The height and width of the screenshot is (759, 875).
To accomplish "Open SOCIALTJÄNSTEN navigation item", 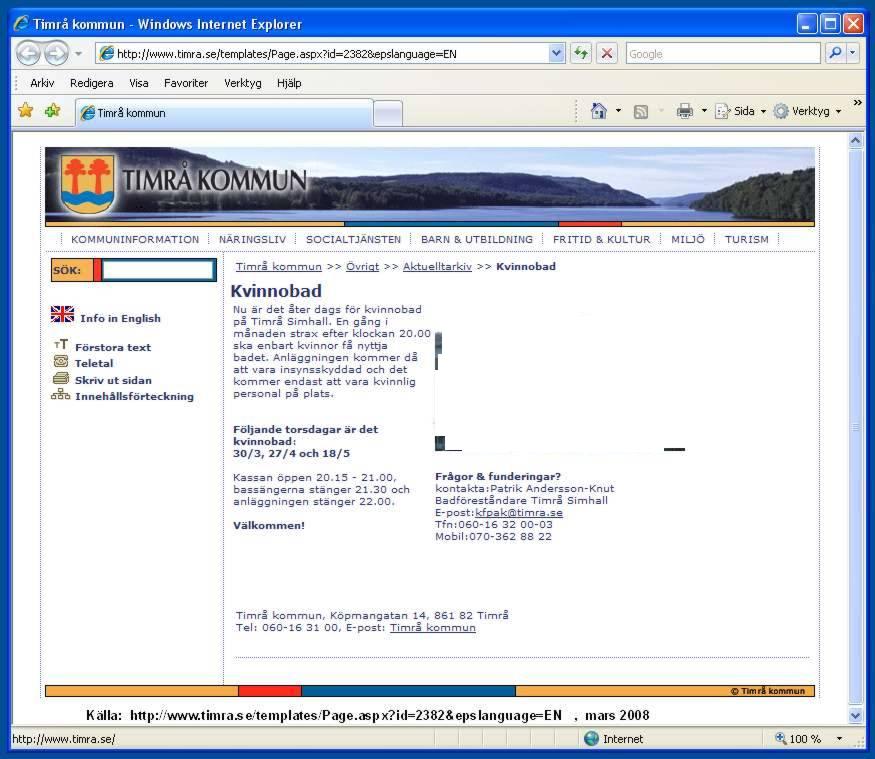I will [x=353, y=239].
